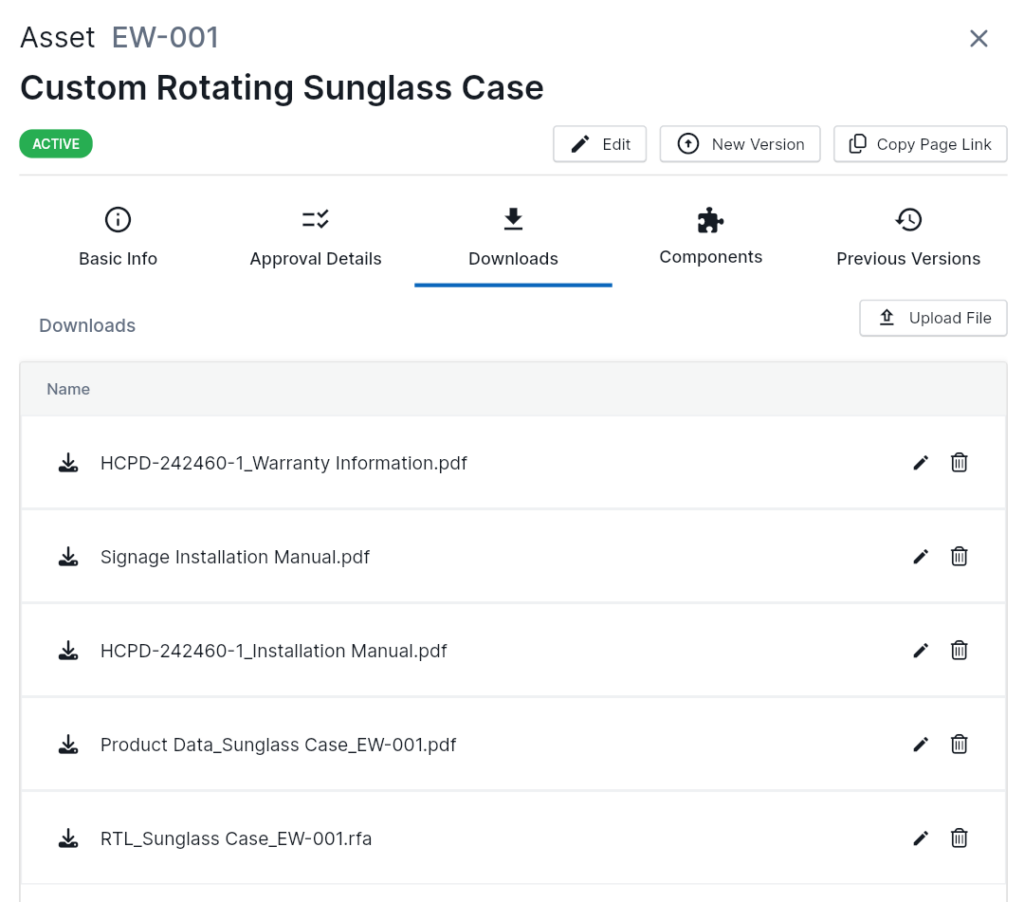Download HCPD-242460-1_Installation Manual.pdf using its icon
This screenshot has height=902, width=1024.
pyautogui.click(x=68, y=651)
